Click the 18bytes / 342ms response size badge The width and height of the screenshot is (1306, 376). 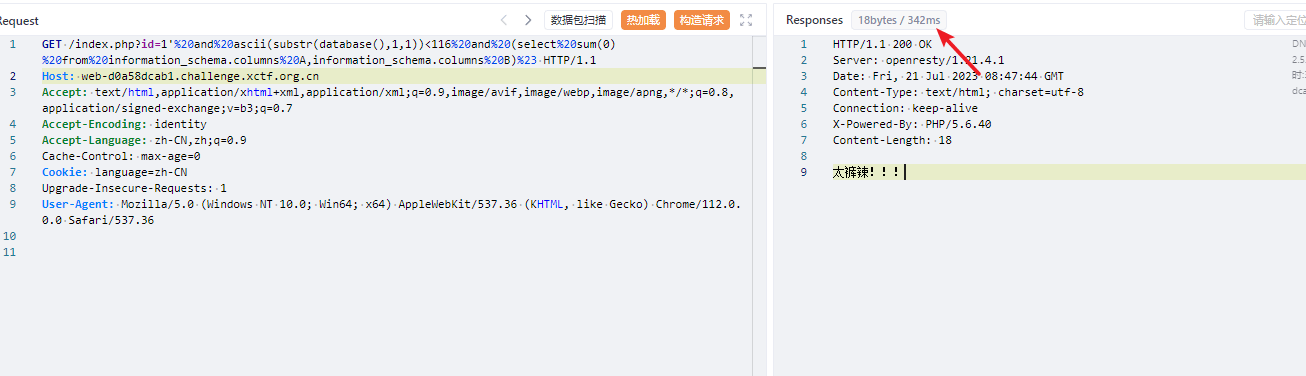(x=899, y=20)
